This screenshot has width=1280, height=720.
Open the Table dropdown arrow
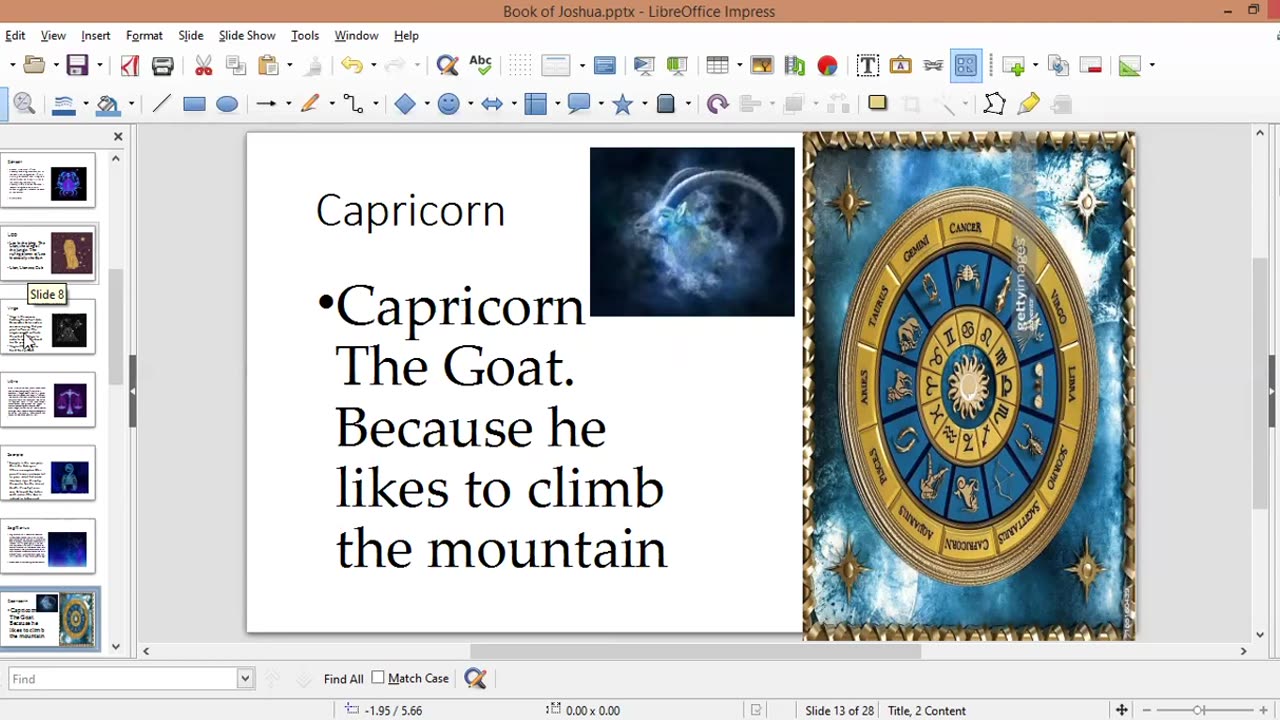coord(739,65)
